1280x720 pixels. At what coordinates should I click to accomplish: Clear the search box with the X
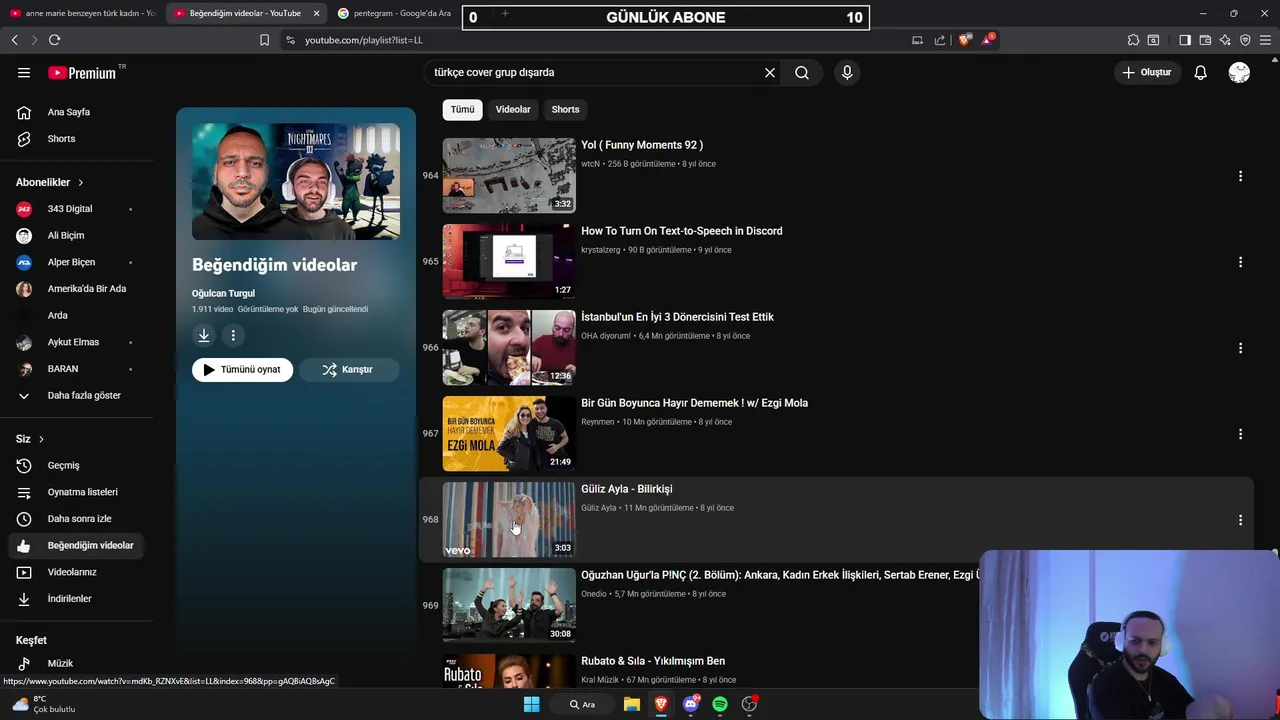770,73
